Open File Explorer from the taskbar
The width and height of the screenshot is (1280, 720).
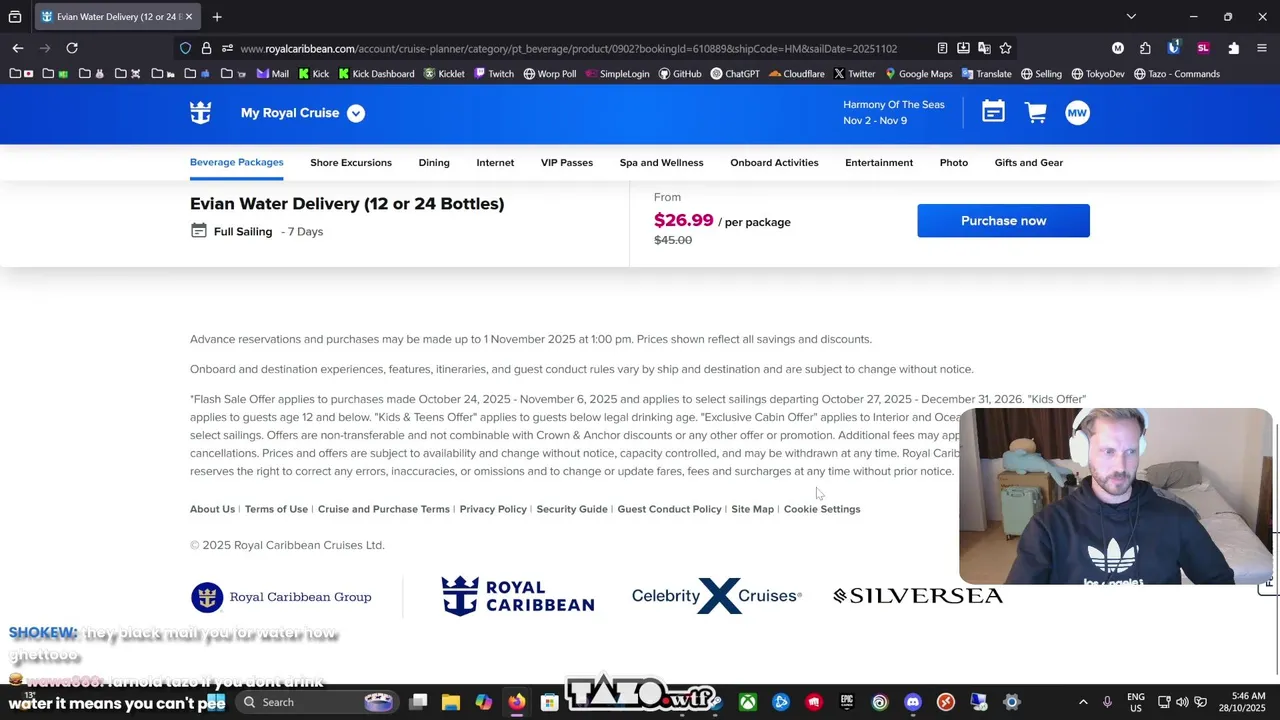tap(451, 702)
